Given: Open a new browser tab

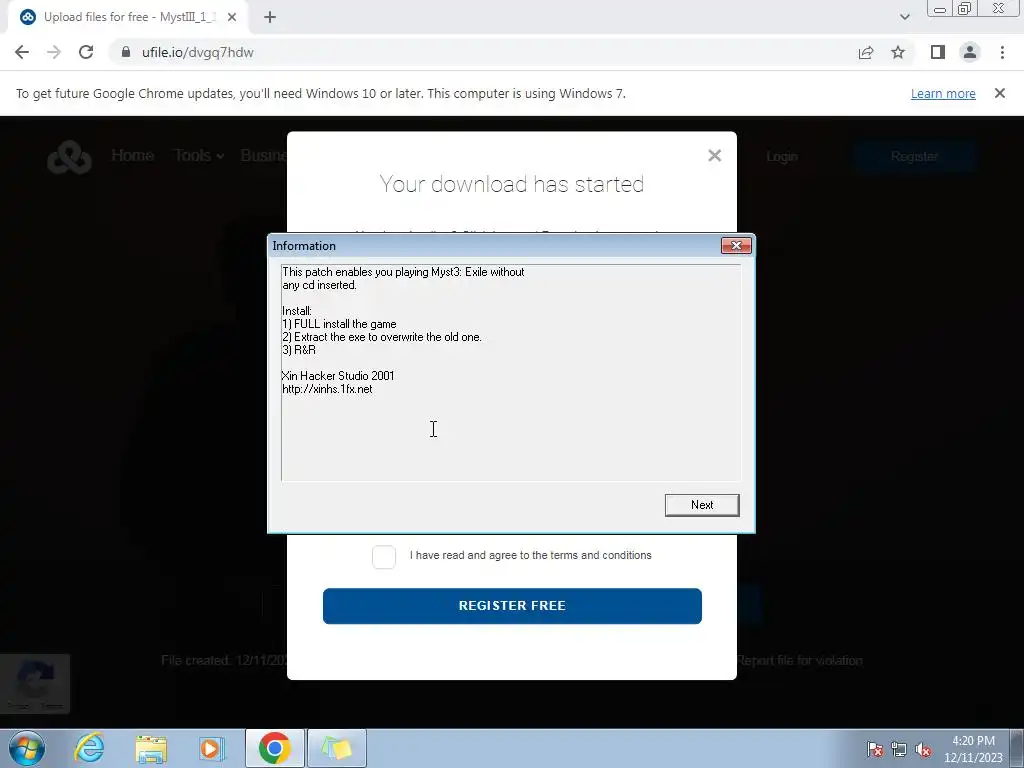Looking at the screenshot, I should coord(270,17).
